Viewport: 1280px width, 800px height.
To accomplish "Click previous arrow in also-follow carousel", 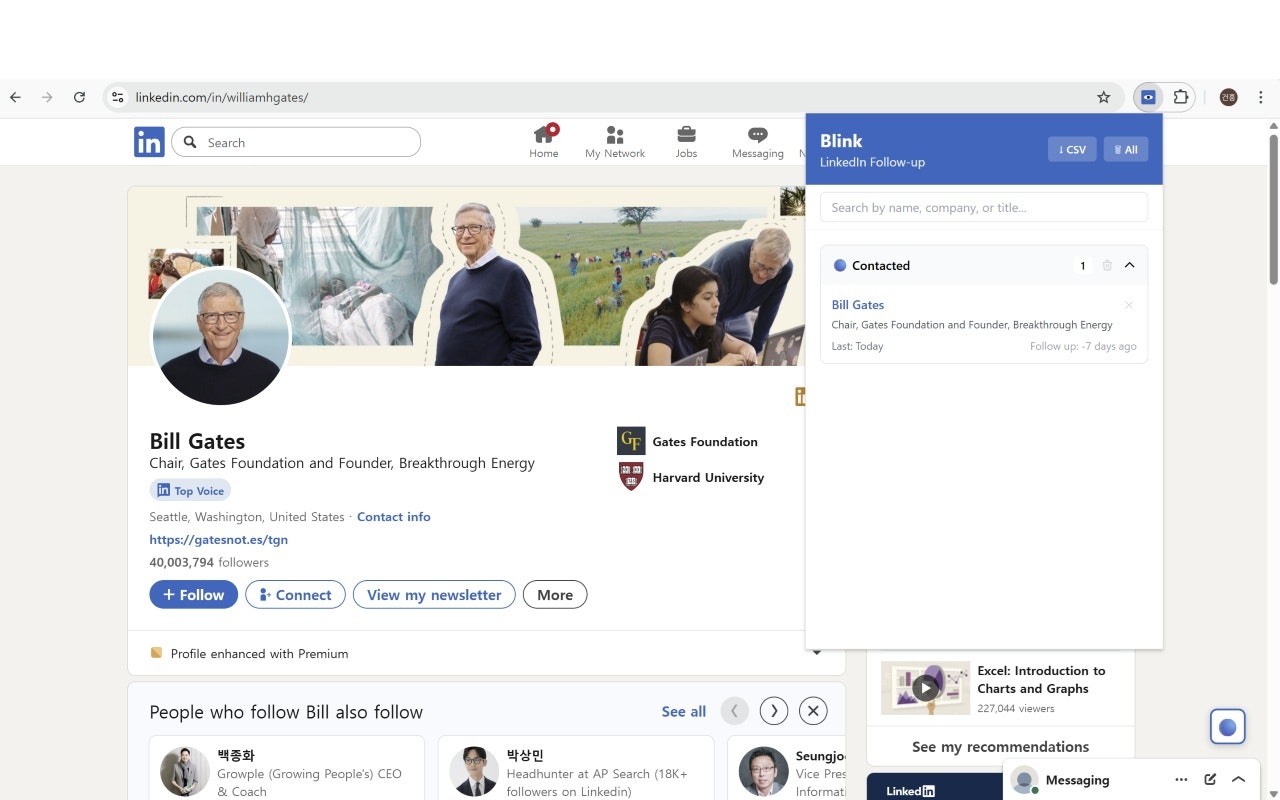I will pos(734,711).
